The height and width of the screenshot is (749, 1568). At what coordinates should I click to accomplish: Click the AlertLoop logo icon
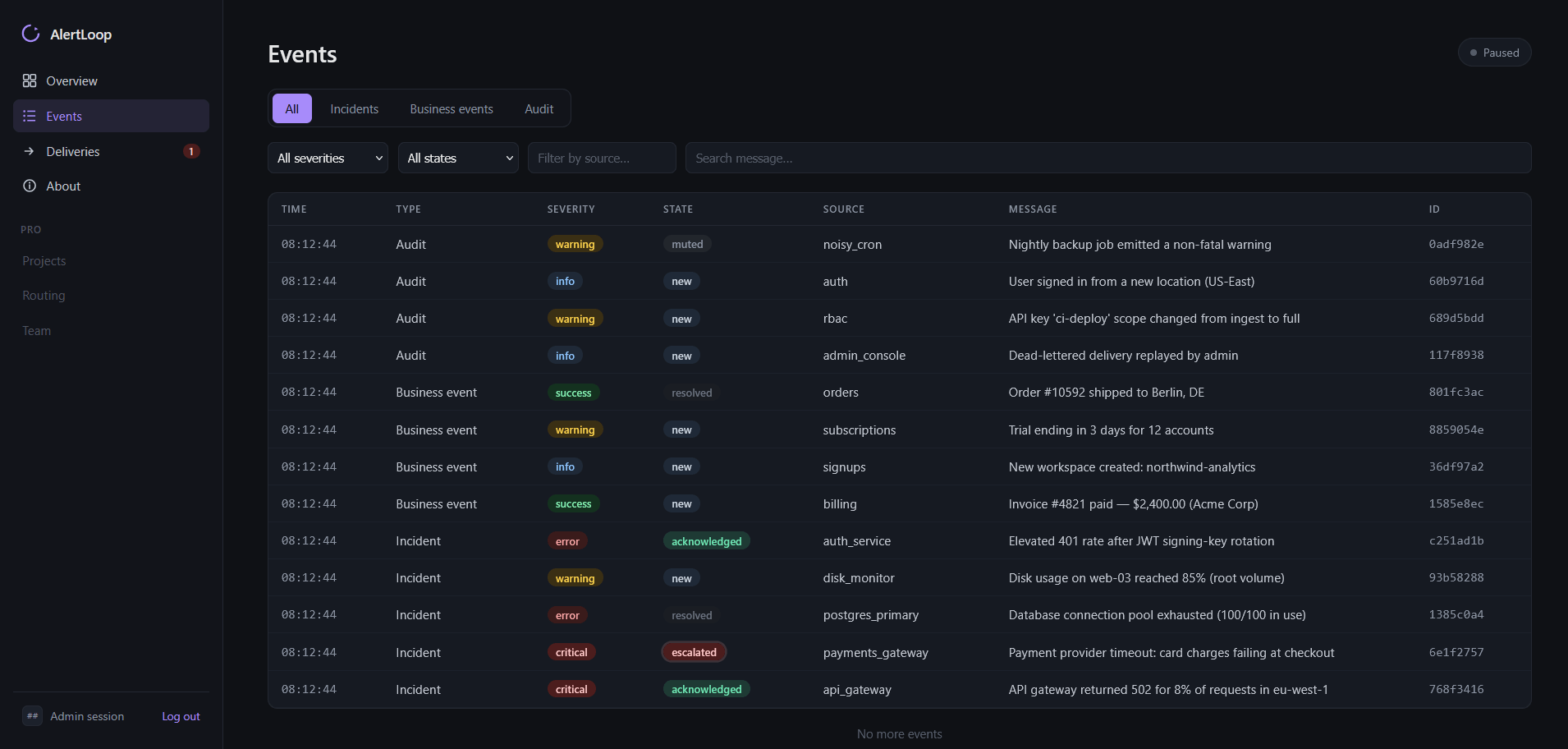coord(30,34)
